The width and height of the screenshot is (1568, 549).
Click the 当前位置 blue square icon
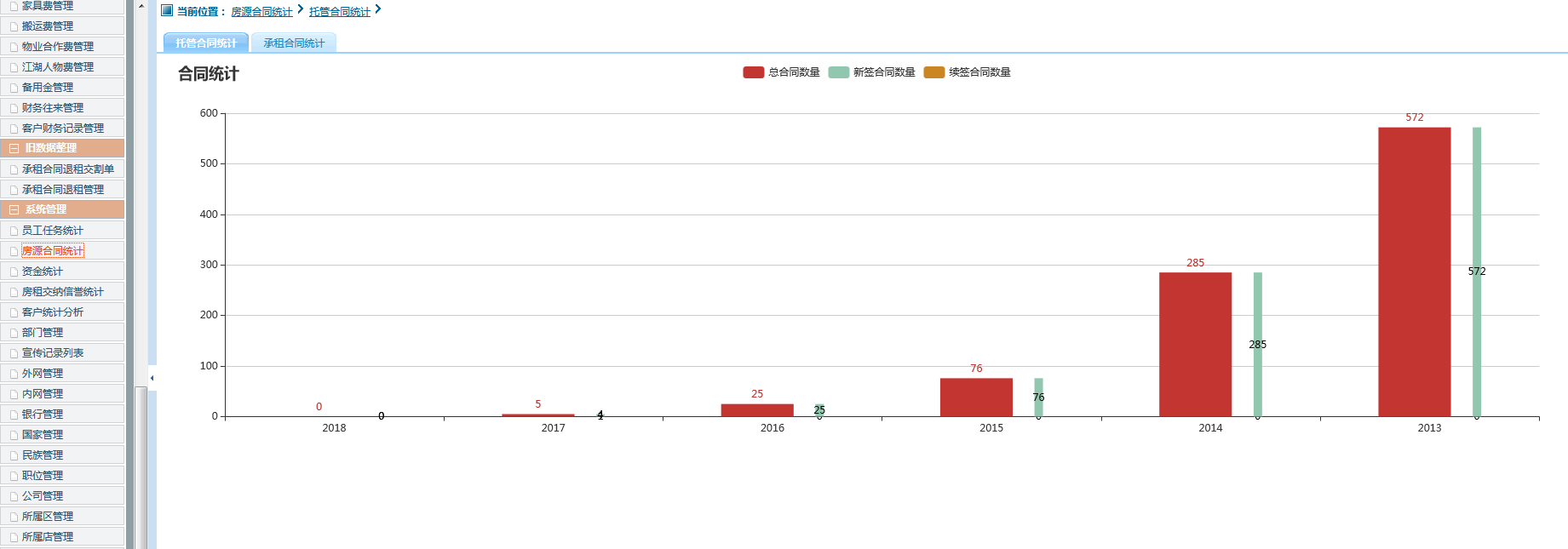pos(167,10)
